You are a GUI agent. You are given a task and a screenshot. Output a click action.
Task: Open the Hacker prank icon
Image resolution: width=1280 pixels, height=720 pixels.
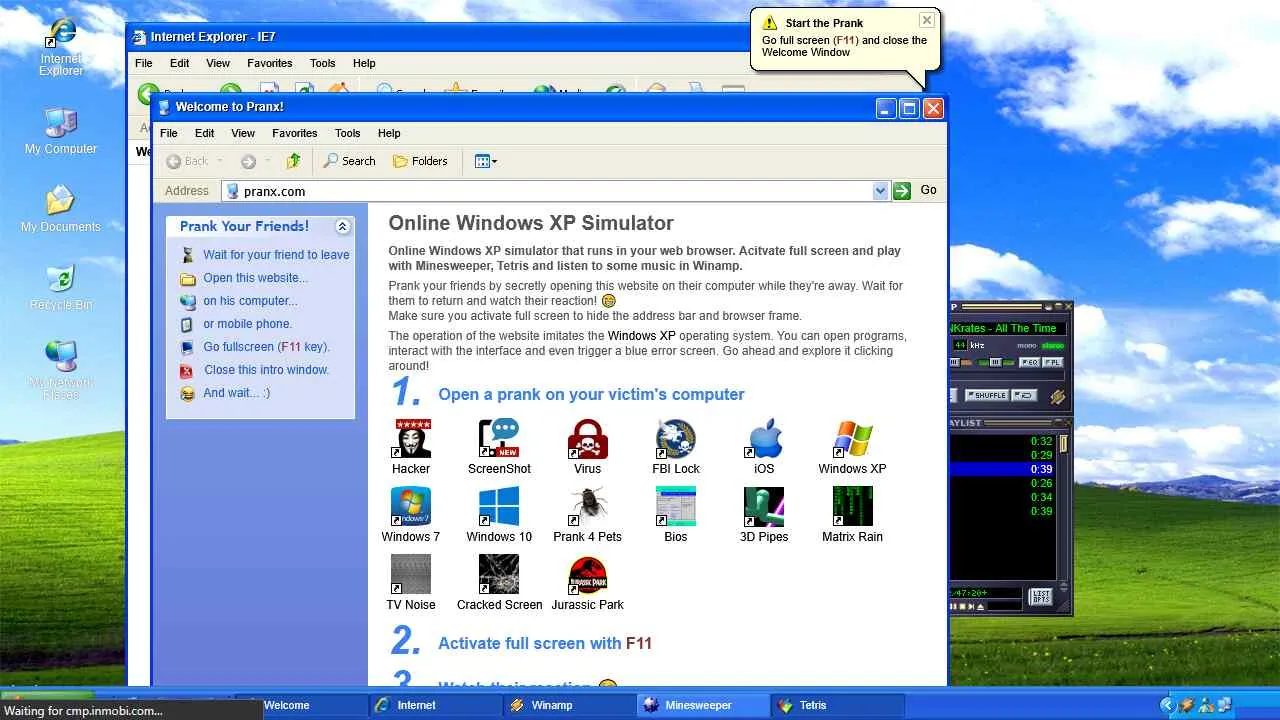click(411, 447)
